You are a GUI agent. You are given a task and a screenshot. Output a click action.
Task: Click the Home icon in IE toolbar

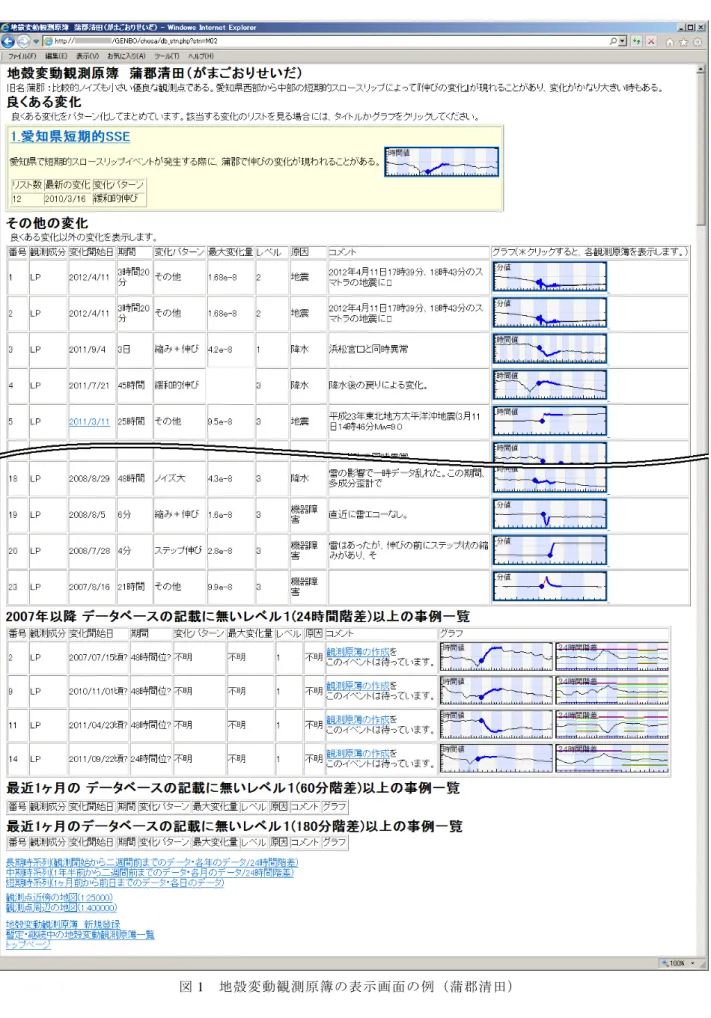pyautogui.click(x=670, y=42)
